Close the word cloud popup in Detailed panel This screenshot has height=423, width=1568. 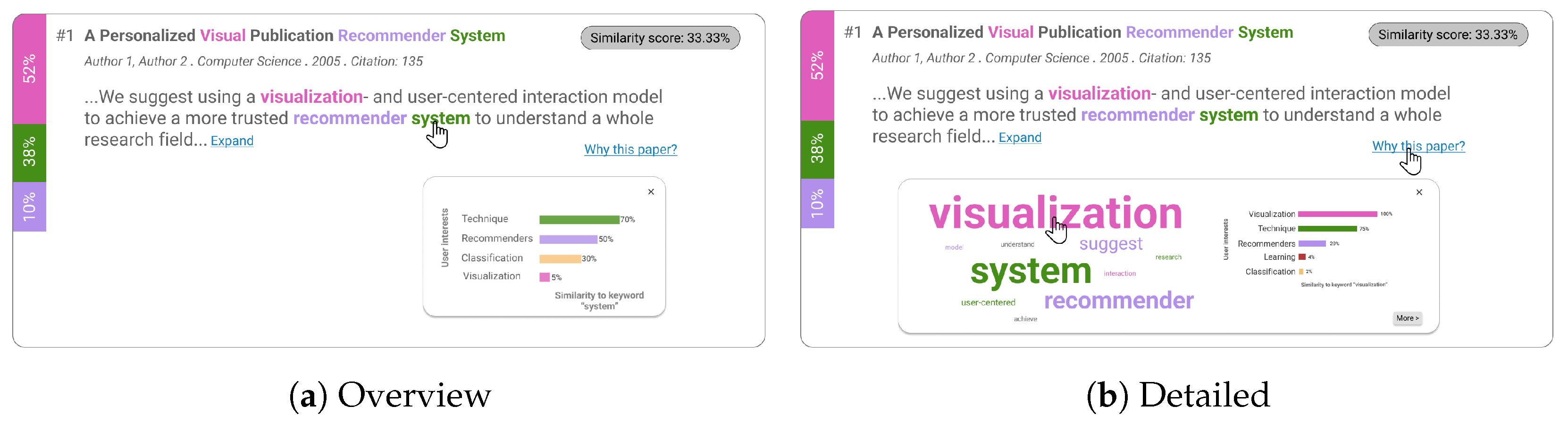(1419, 192)
